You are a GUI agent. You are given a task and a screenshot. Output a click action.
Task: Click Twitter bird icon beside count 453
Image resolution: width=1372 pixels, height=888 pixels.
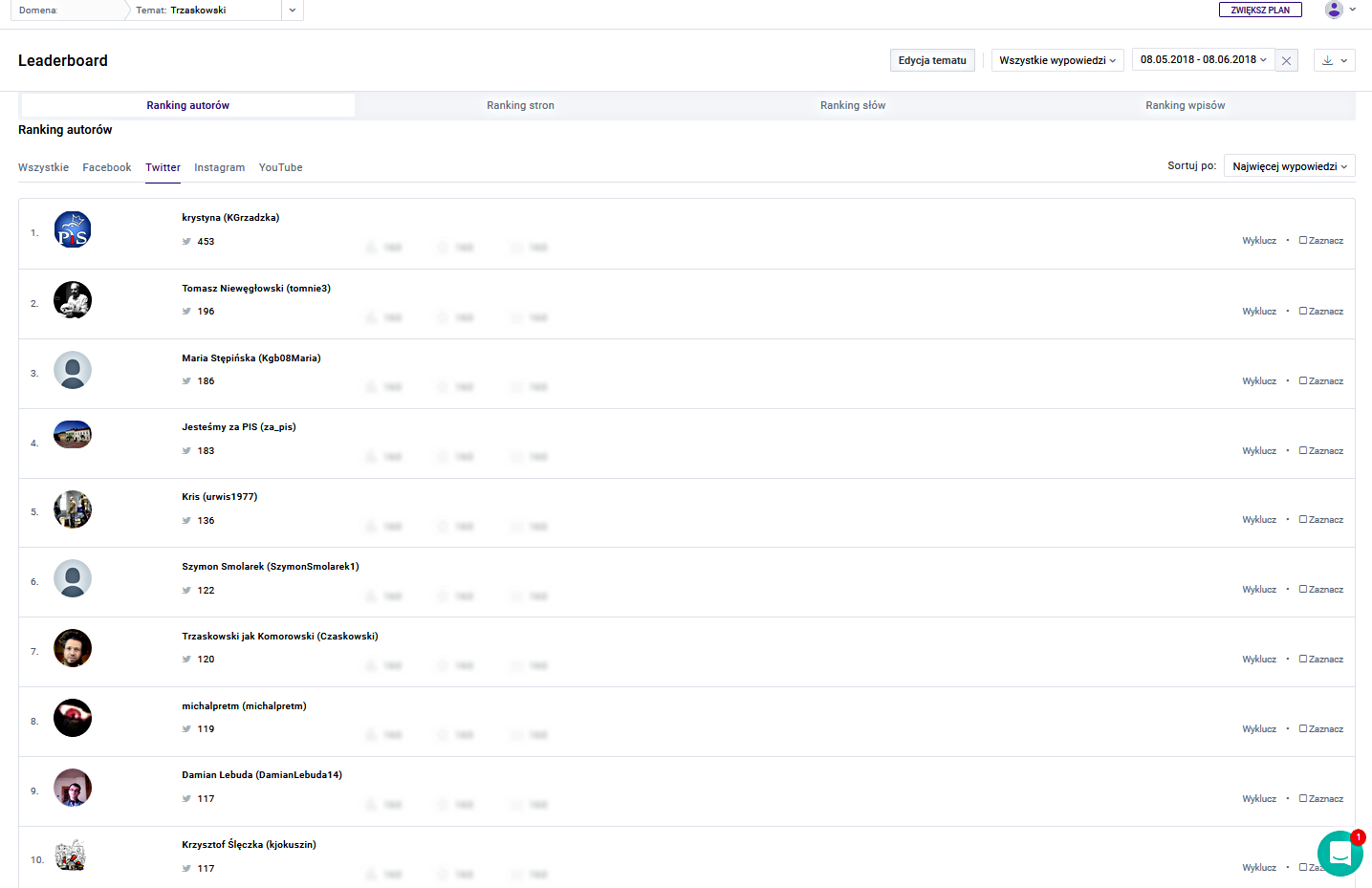pyautogui.click(x=186, y=242)
